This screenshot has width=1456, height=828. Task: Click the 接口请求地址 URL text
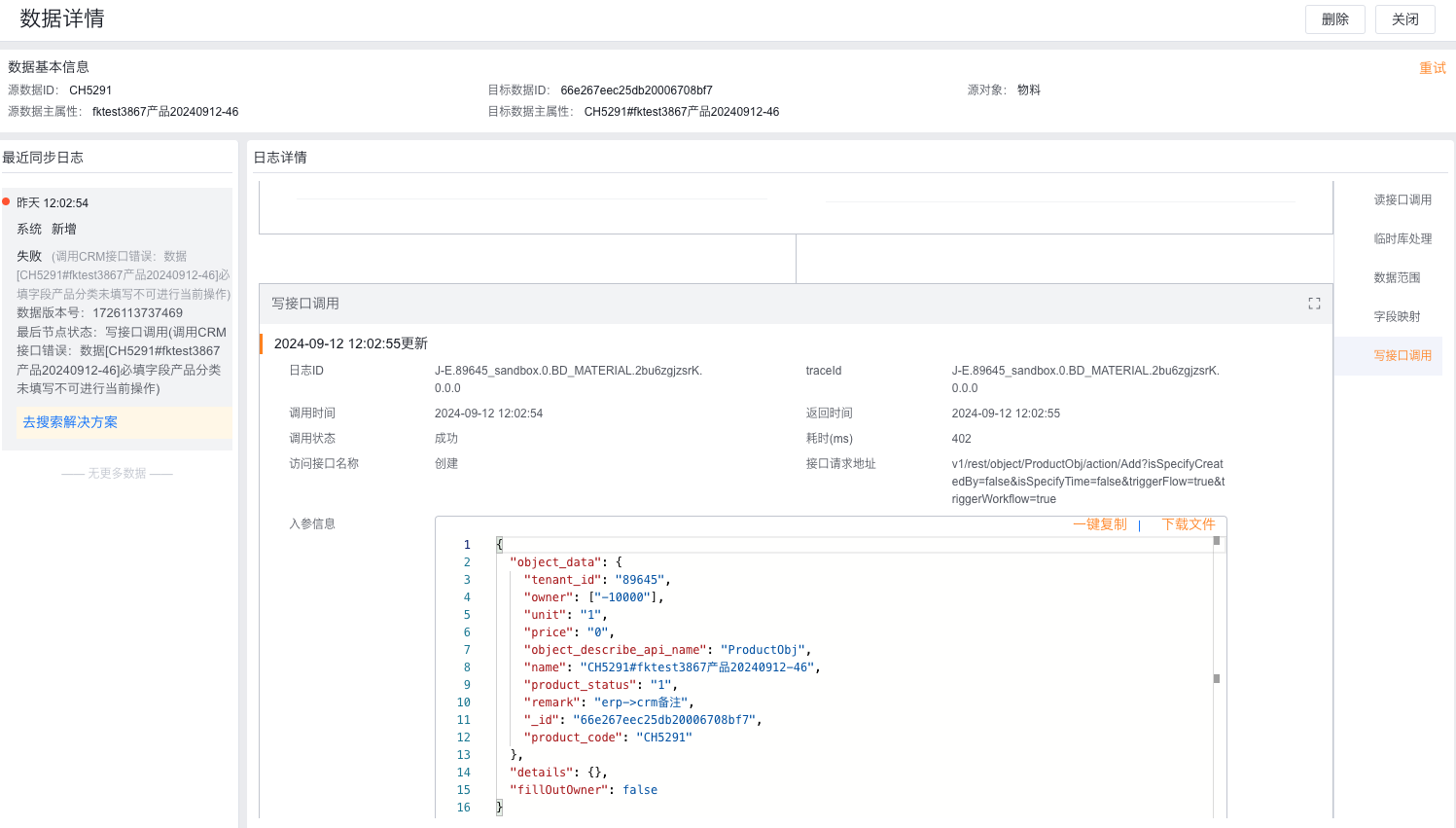point(1088,482)
